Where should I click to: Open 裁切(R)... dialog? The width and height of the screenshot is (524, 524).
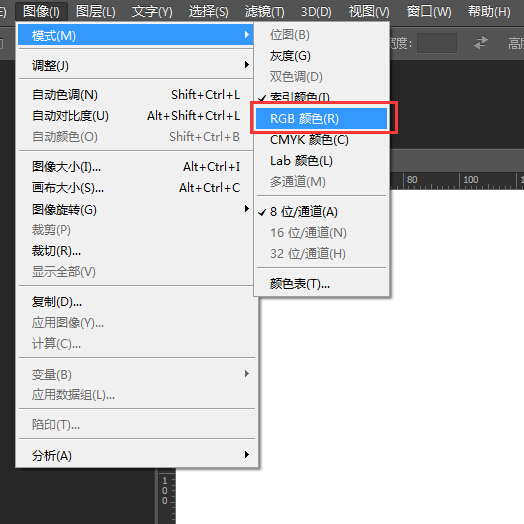136,251
